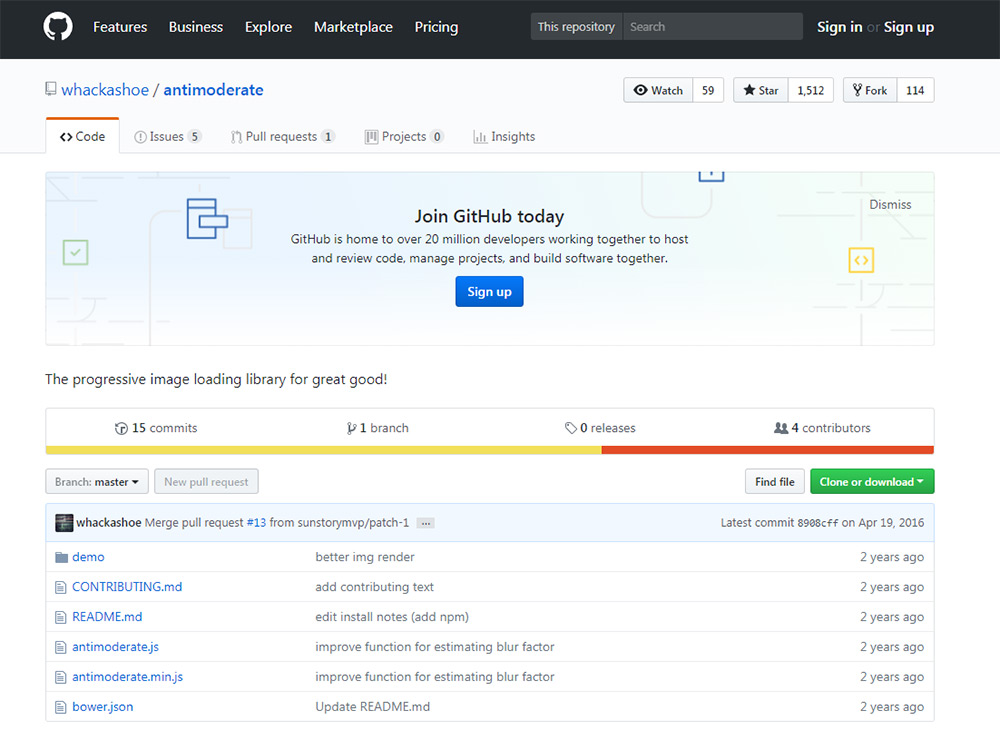The image size is (1000, 730).
Task: Click the blue Sign up button
Action: [x=489, y=292]
